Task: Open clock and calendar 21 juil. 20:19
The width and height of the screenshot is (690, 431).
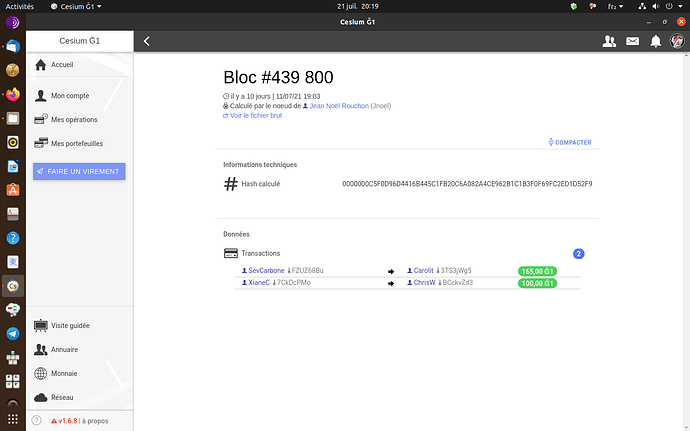Action: pos(358,6)
